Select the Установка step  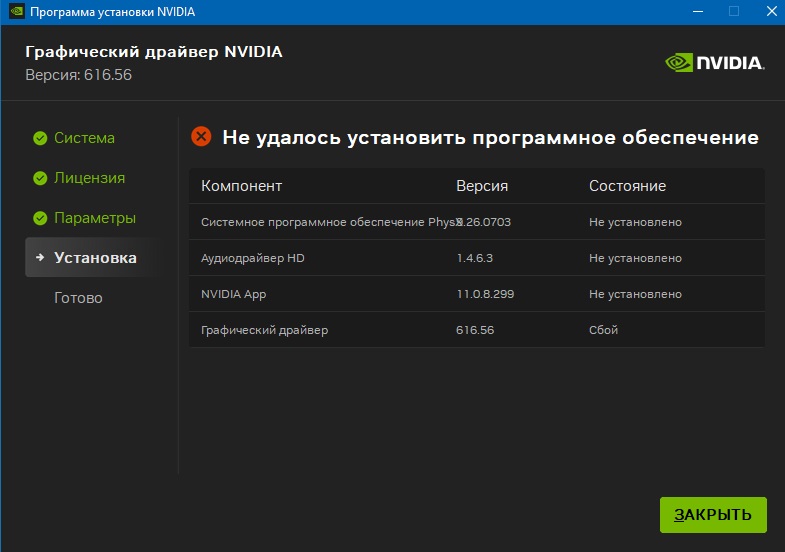pos(95,257)
